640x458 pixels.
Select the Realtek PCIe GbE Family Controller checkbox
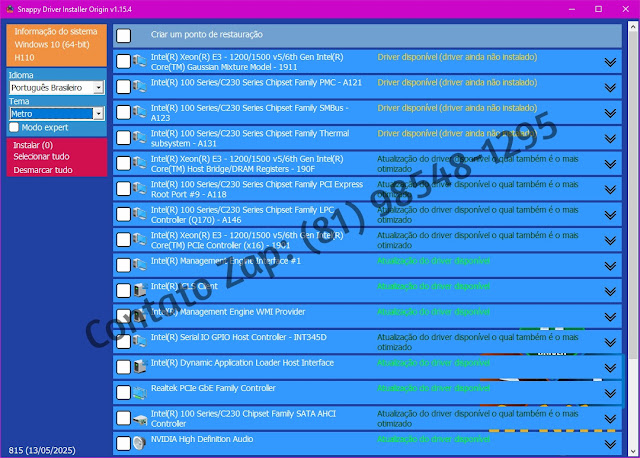(124, 392)
